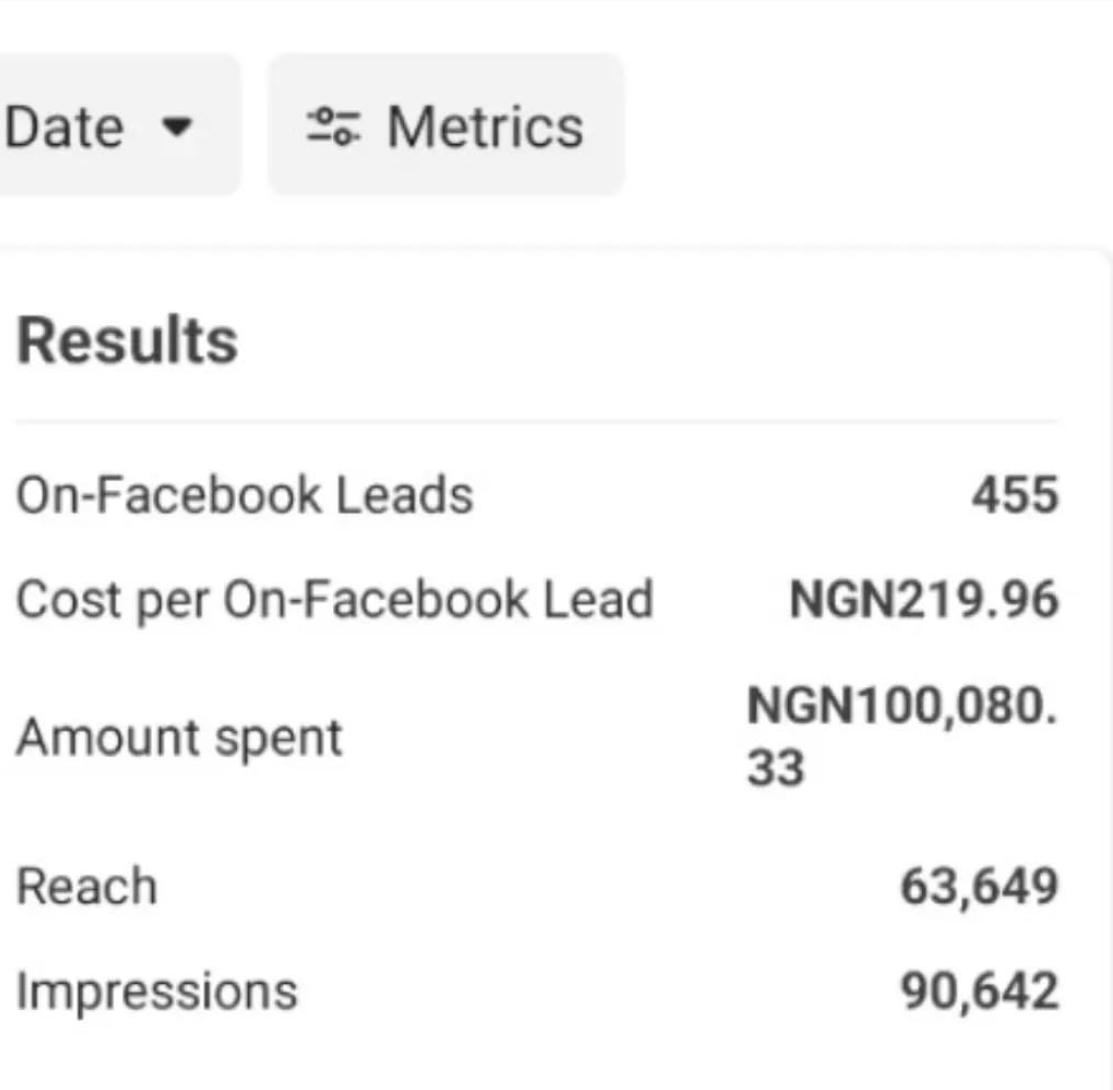Select the 90,642 impressions value
This screenshot has width=1113, height=1090.
979,990
